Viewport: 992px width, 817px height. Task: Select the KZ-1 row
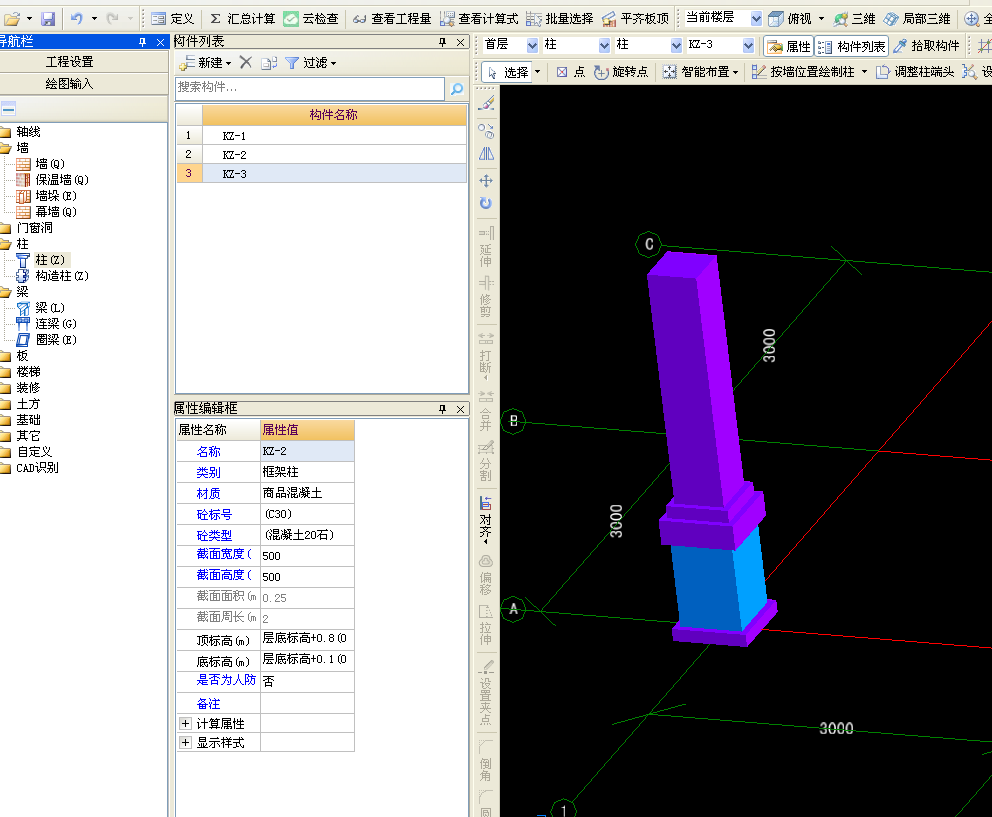coord(321,135)
